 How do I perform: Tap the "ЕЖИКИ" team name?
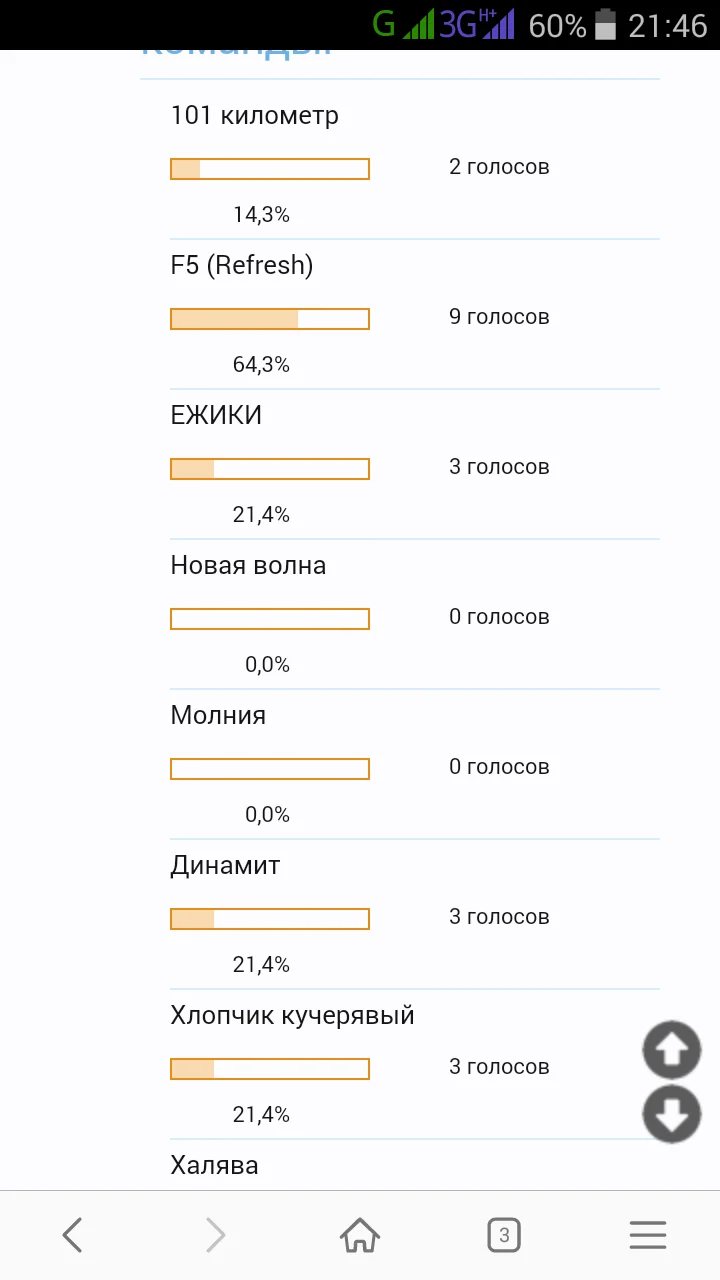click(216, 416)
